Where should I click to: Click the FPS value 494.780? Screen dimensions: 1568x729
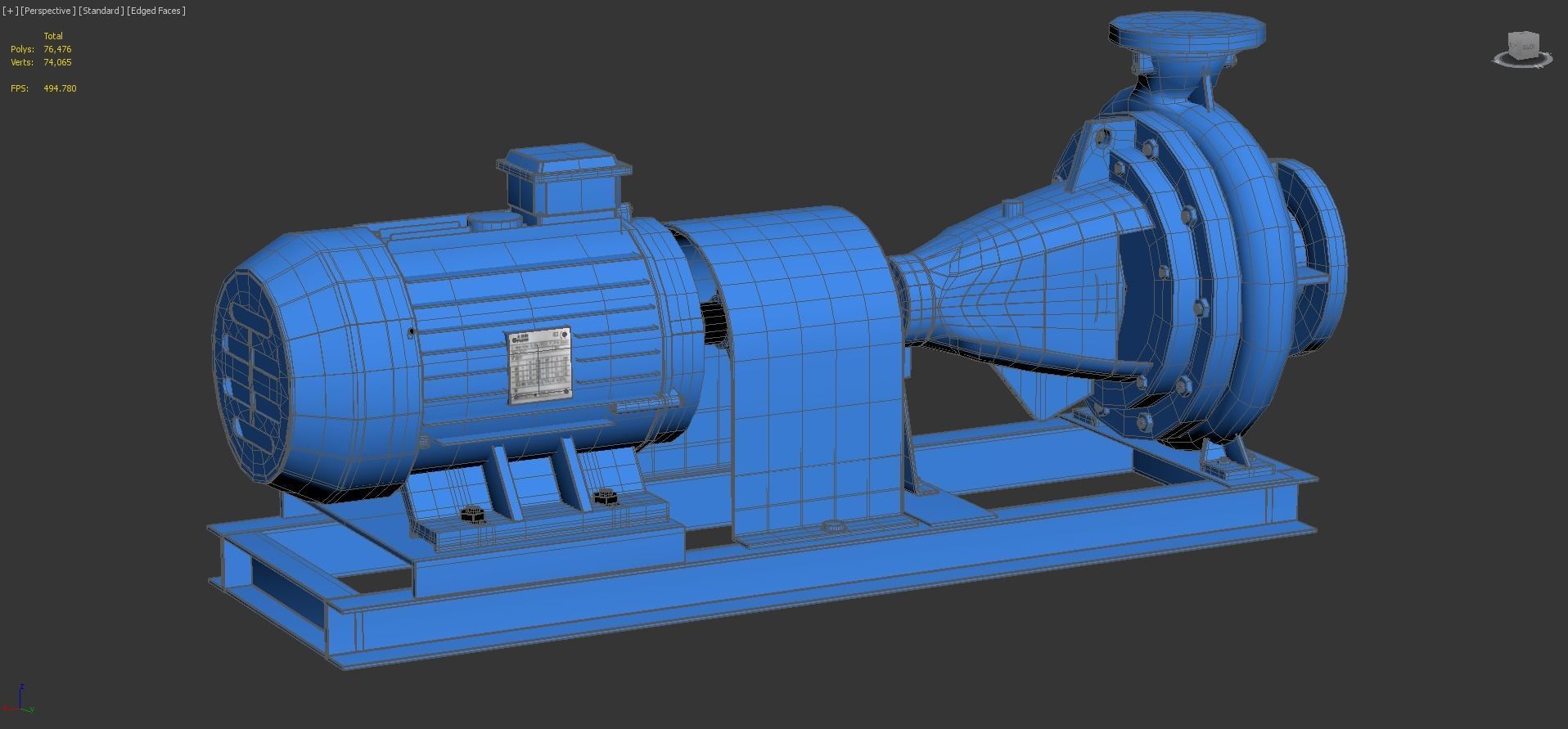point(60,88)
